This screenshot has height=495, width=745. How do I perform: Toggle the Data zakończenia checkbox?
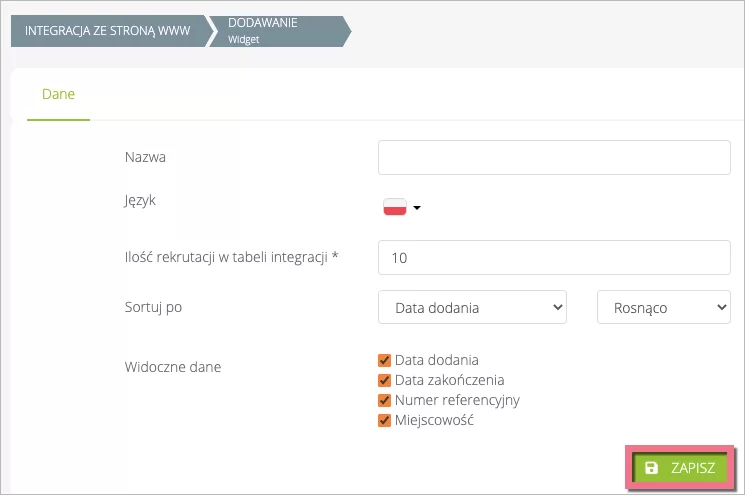click(x=384, y=380)
